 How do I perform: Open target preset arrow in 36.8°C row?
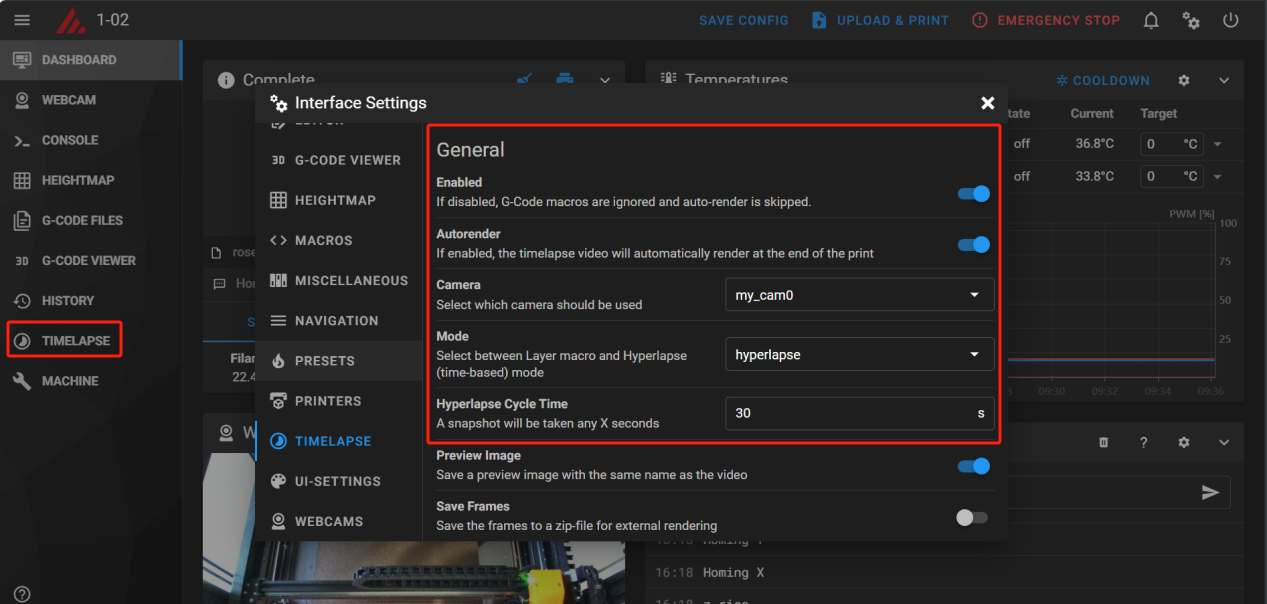(x=1217, y=144)
